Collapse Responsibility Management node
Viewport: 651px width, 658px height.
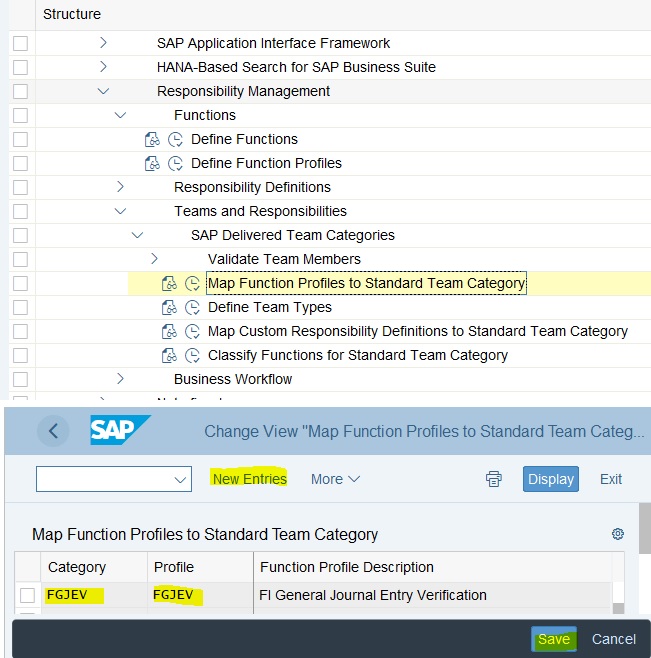point(103,91)
